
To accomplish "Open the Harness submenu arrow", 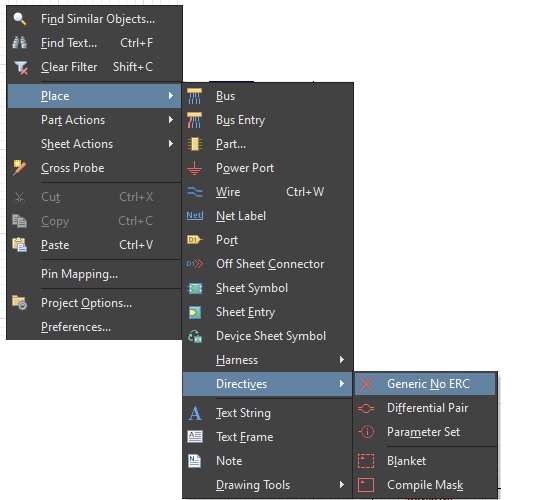I will coord(342,359).
